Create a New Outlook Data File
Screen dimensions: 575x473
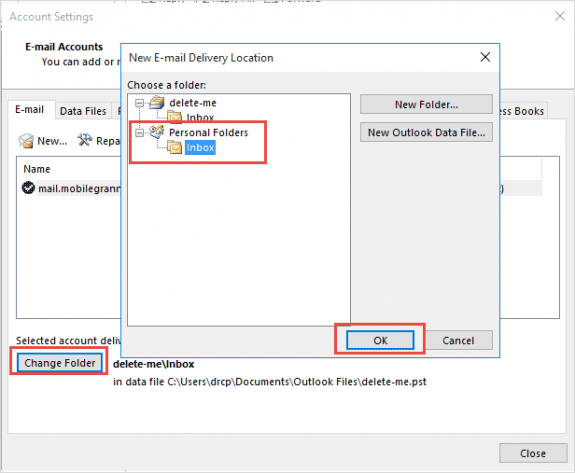coord(426,132)
